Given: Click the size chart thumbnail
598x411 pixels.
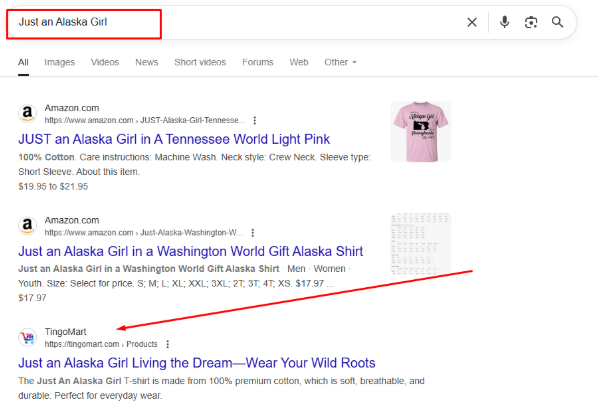Looking at the screenshot, I should pyautogui.click(x=421, y=244).
